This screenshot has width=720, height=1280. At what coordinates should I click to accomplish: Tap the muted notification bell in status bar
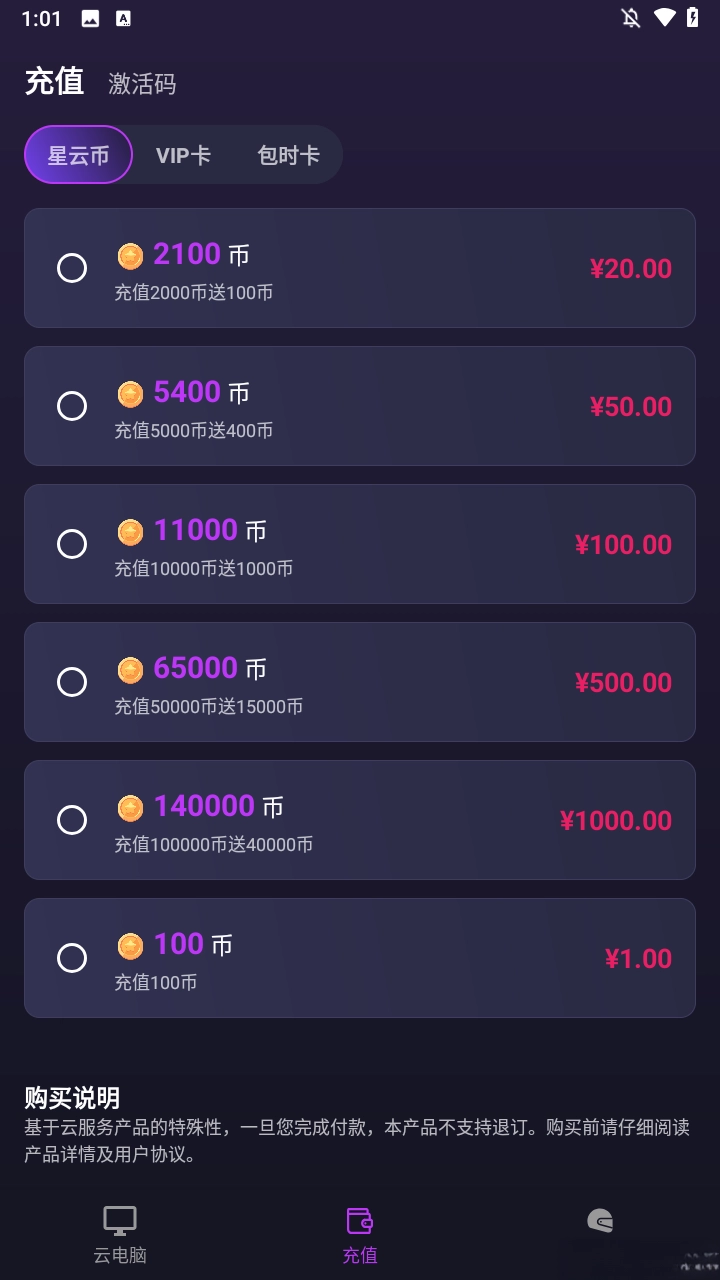click(631, 18)
